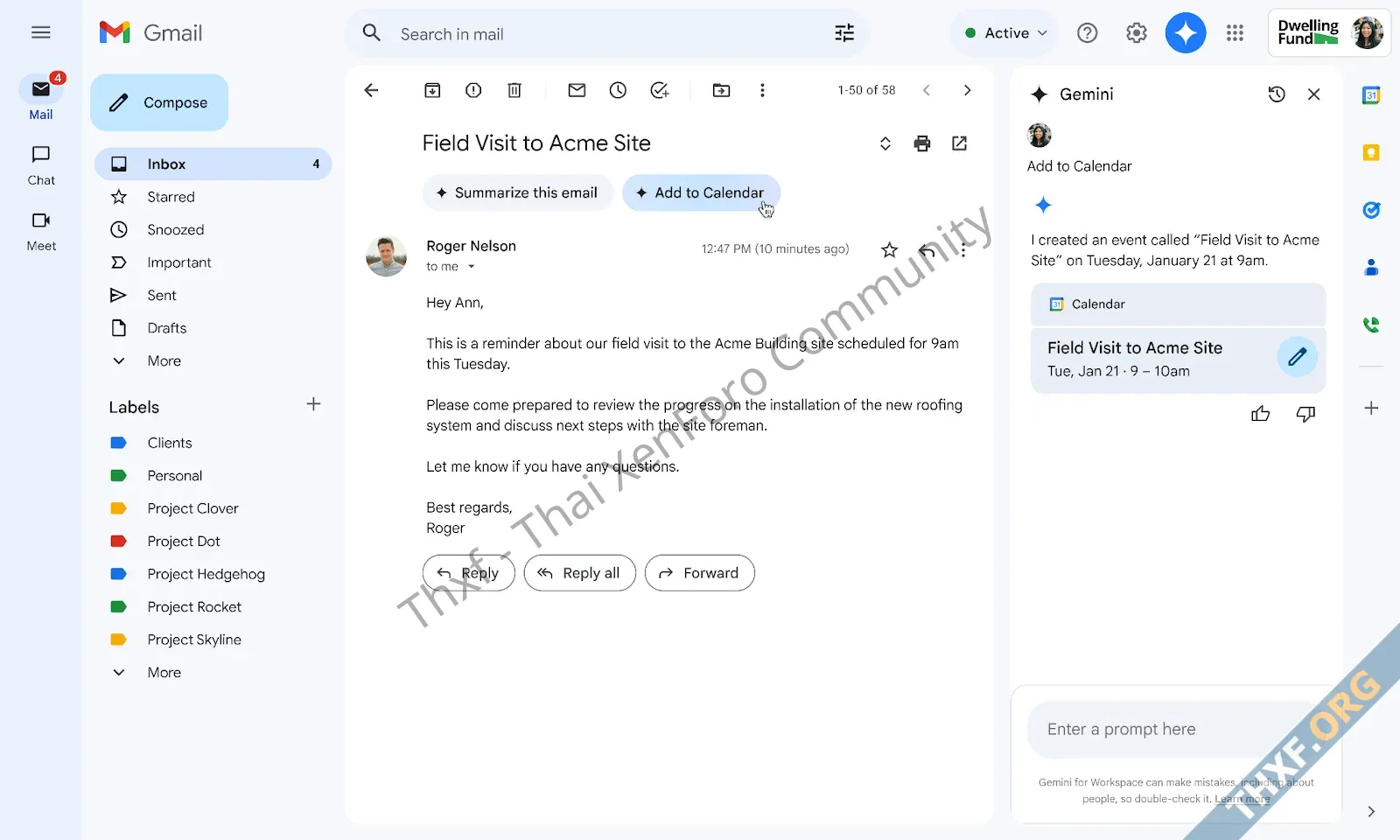Show details dropdown next to 'to me'
1400x840 pixels.
coord(471,267)
